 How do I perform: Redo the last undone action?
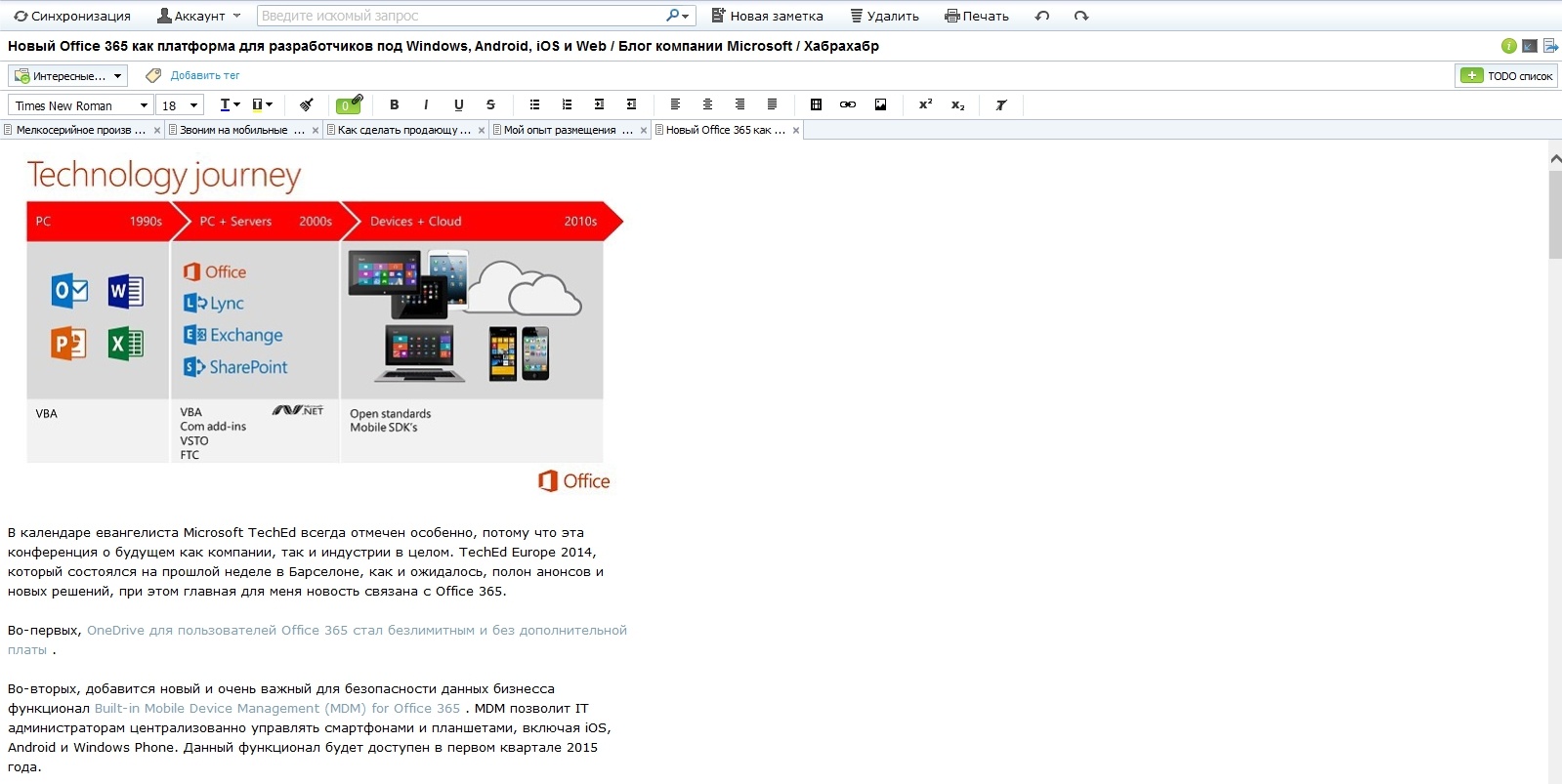(x=1081, y=16)
